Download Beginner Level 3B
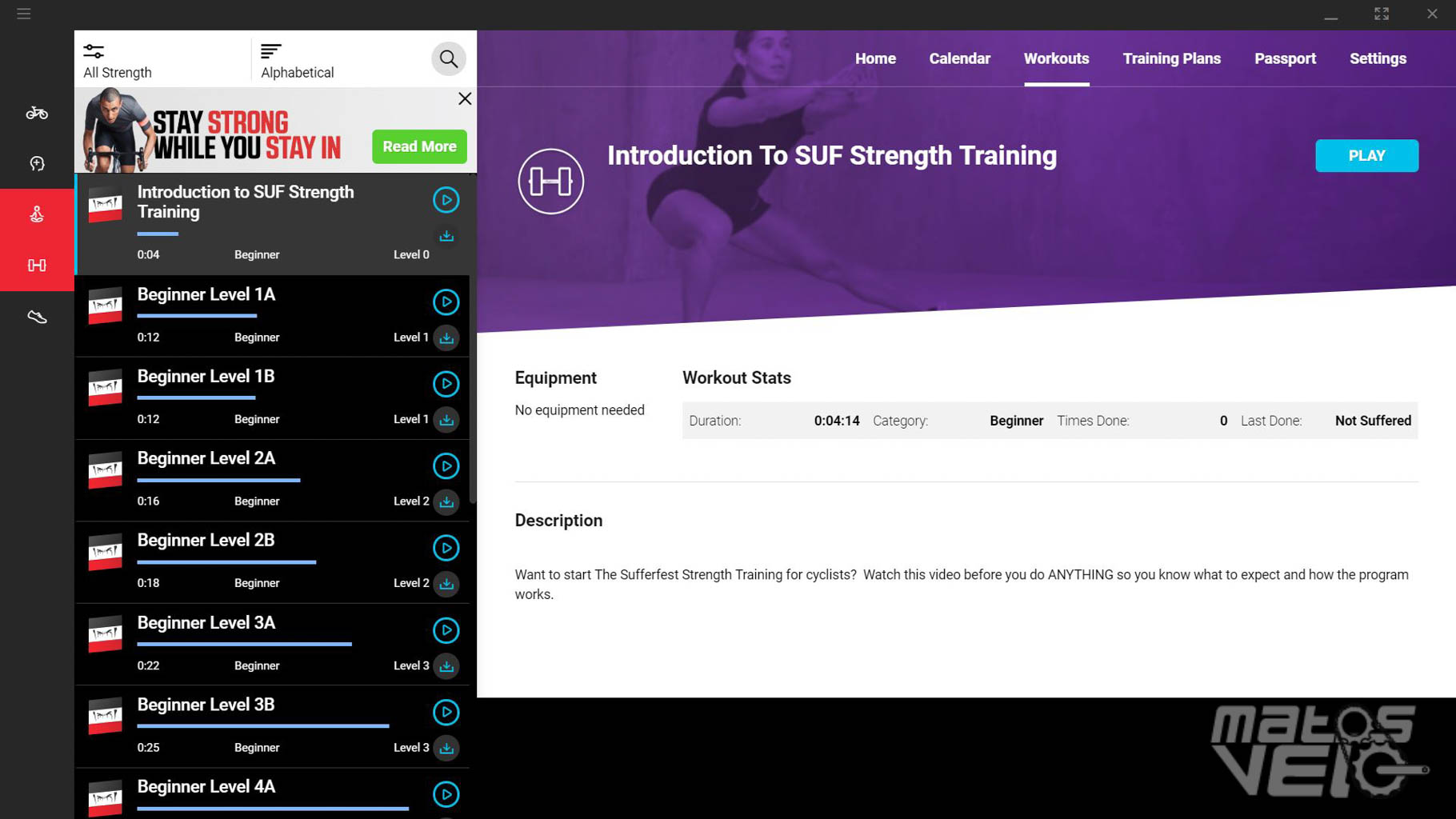This screenshot has height=819, width=1456. (x=446, y=749)
